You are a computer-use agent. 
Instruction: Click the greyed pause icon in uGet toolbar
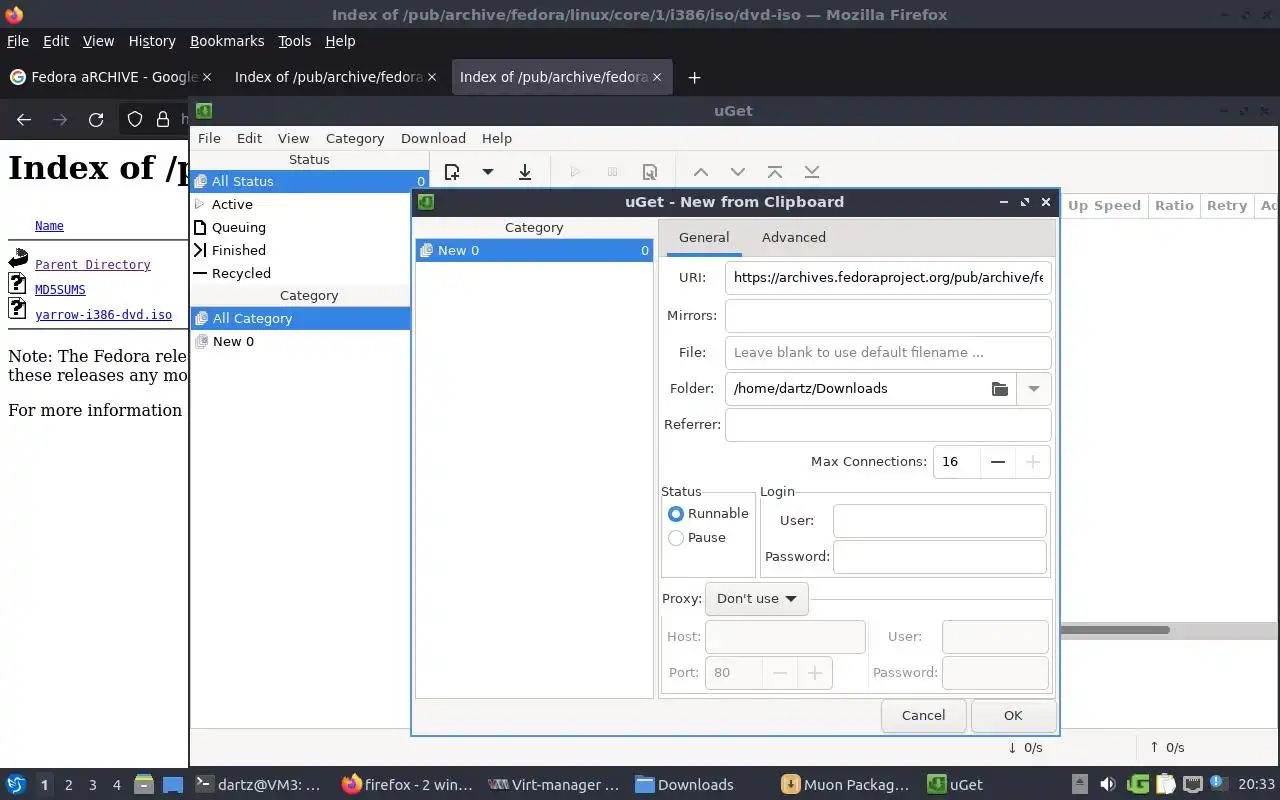pos(612,172)
